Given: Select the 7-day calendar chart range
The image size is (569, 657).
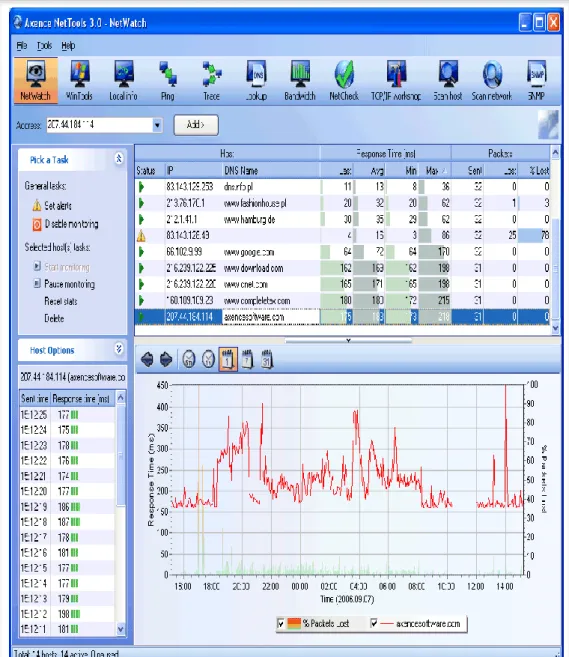Looking at the screenshot, I should coord(247,360).
